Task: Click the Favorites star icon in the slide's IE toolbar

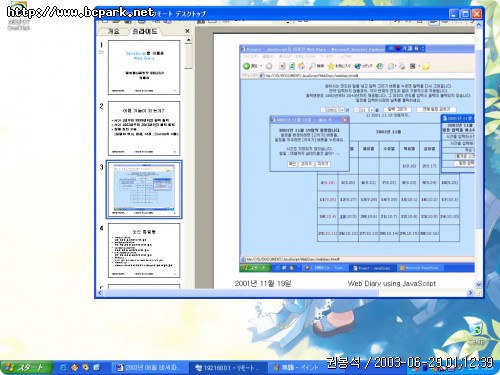Action: pyautogui.click(x=331, y=66)
